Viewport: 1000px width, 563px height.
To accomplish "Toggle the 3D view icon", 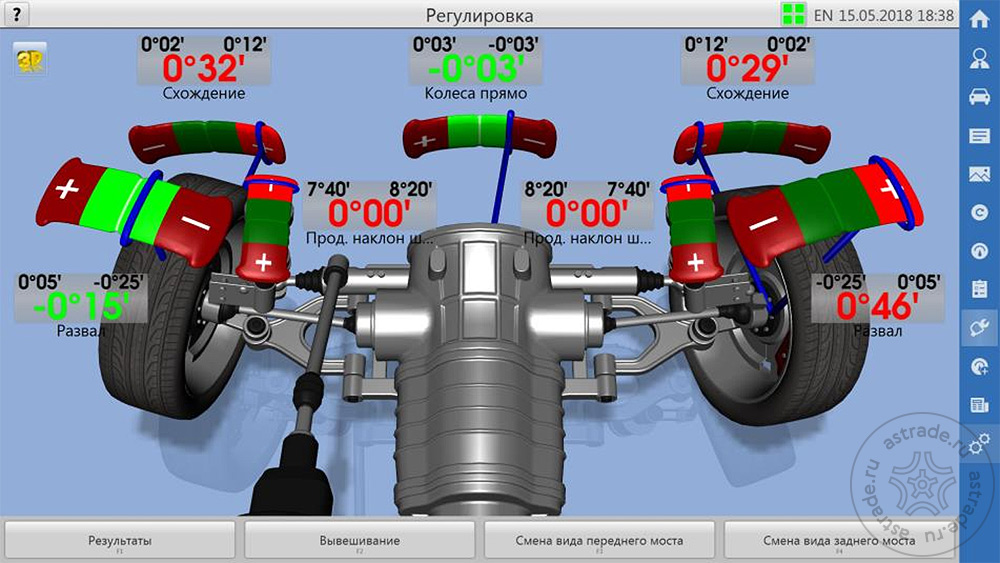I will point(30,60).
